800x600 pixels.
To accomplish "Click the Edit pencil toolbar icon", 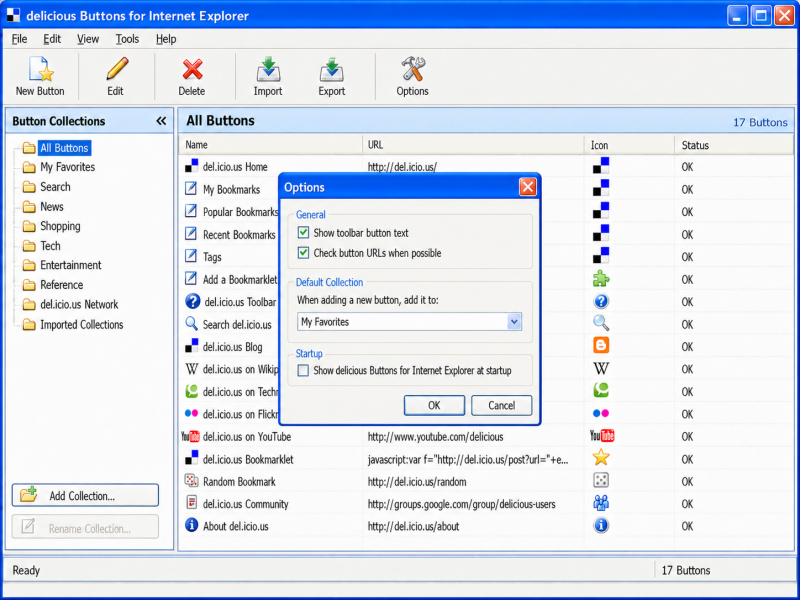I will tap(117, 68).
